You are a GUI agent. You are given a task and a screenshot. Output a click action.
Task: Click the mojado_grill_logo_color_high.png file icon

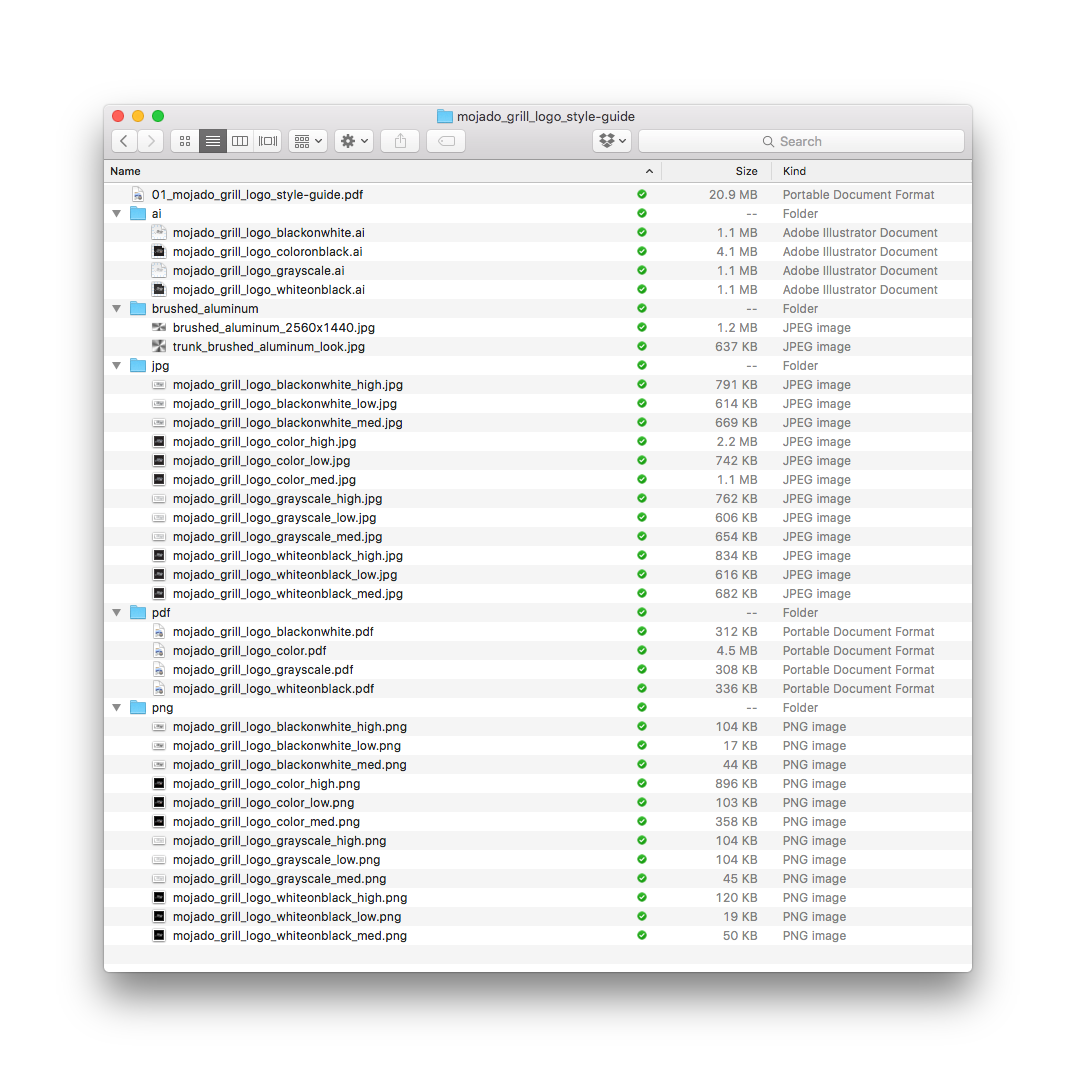159,783
